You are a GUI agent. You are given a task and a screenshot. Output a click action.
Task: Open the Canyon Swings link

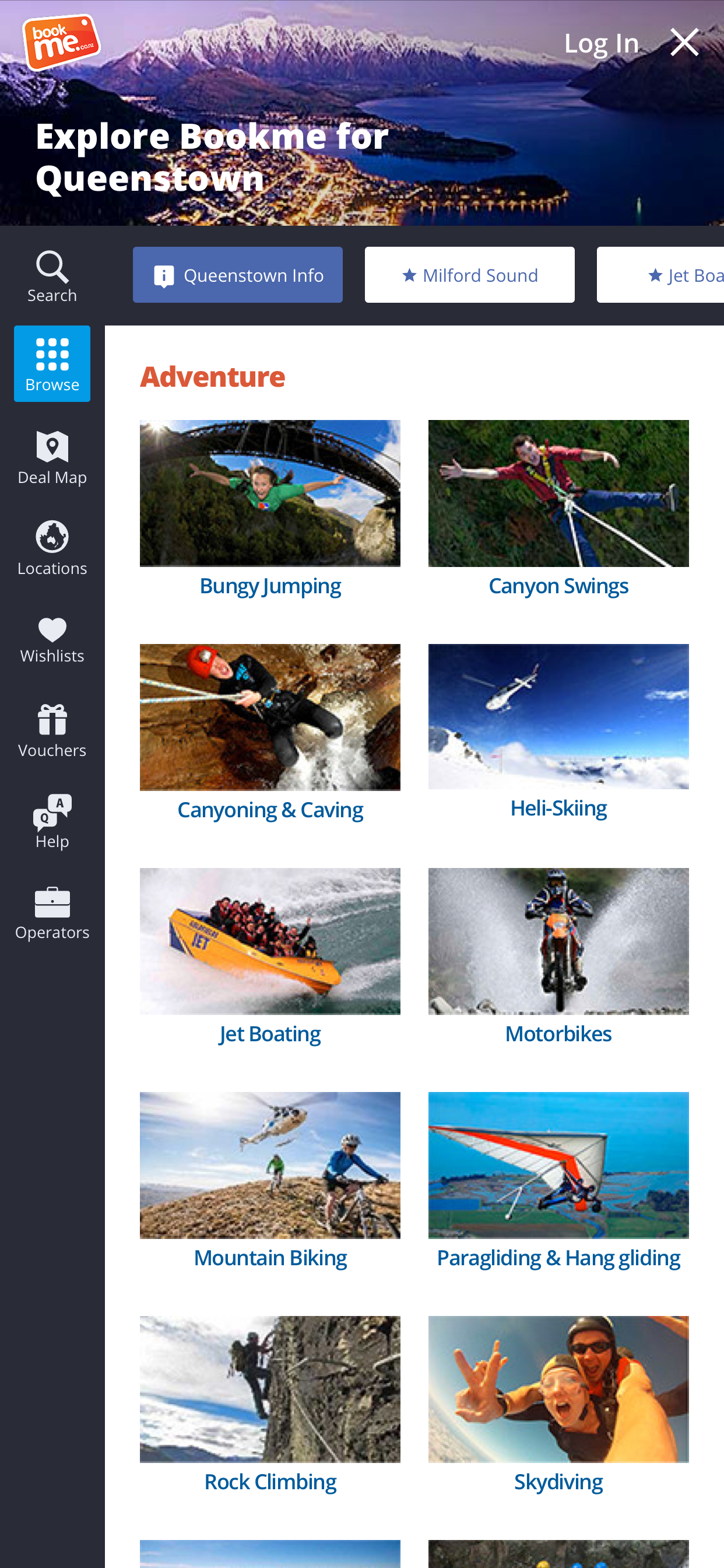click(558, 586)
